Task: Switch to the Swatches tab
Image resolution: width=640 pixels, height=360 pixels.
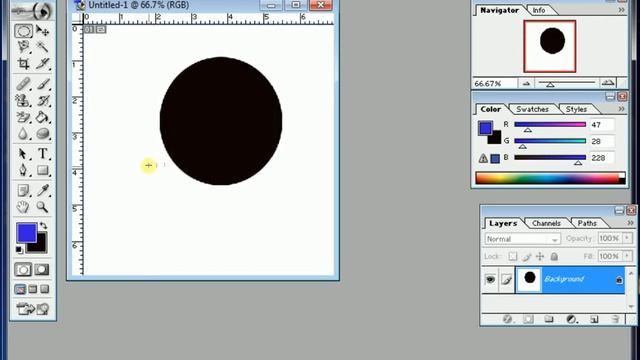Action: pos(532,109)
